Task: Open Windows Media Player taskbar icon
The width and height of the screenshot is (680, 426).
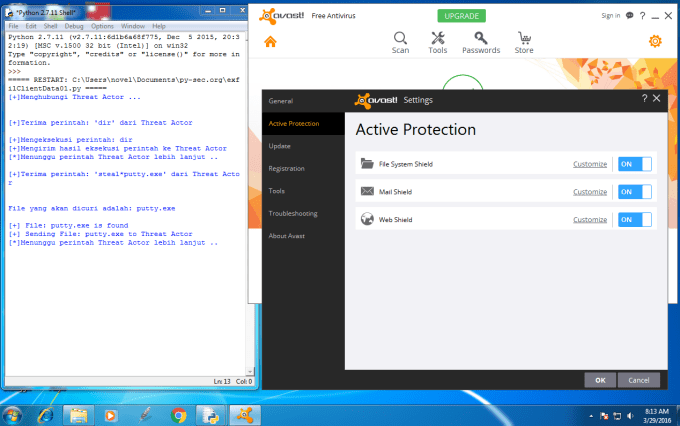Action: (x=110, y=416)
